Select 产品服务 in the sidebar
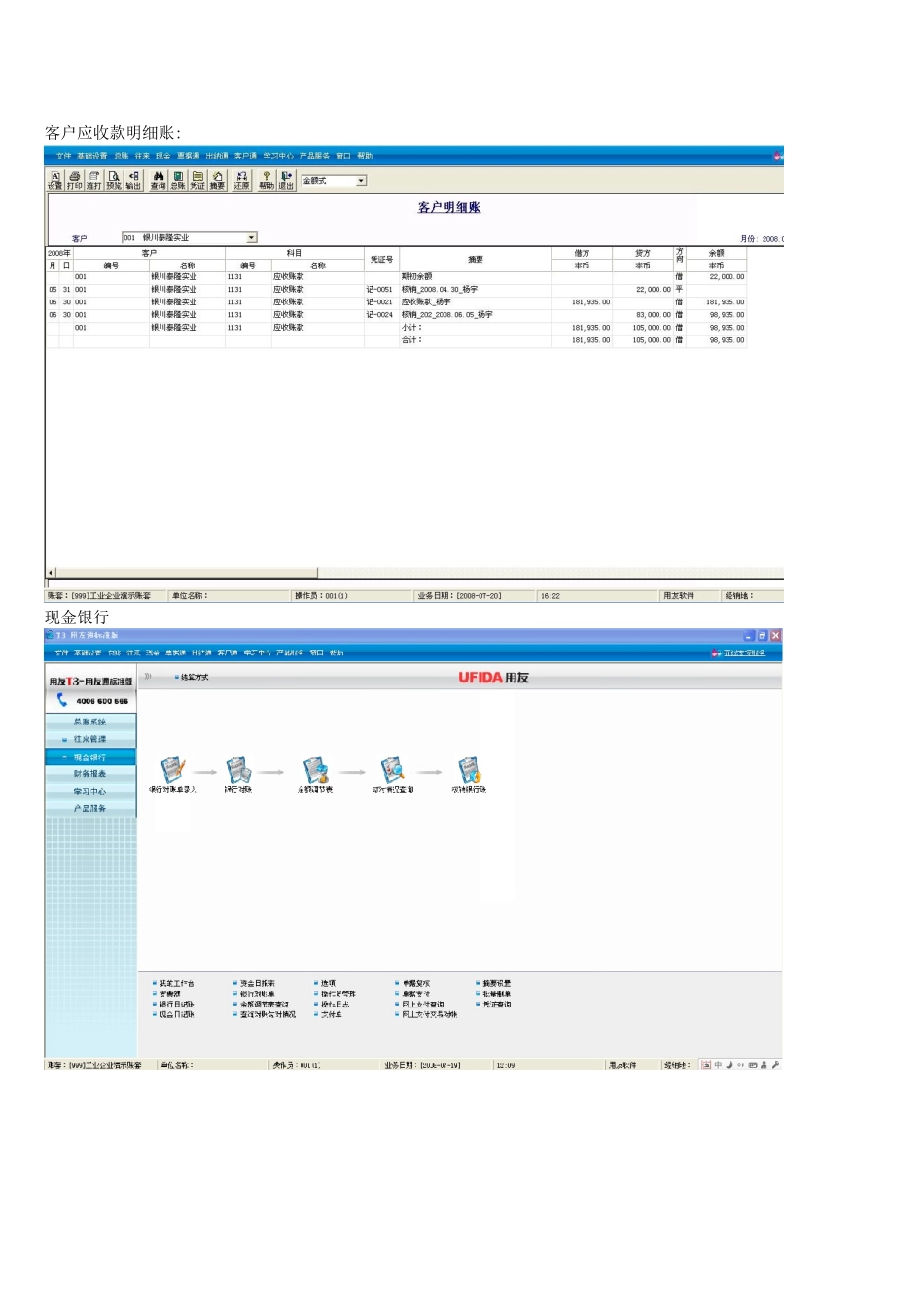This screenshot has height=1307, width=924. [x=90, y=809]
